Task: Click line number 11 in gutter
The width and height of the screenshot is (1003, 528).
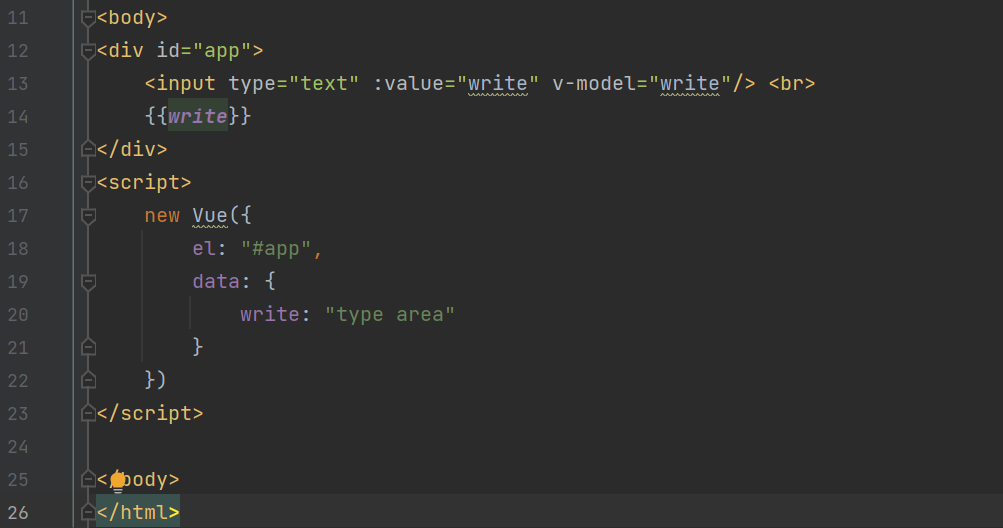Action: click(18, 18)
